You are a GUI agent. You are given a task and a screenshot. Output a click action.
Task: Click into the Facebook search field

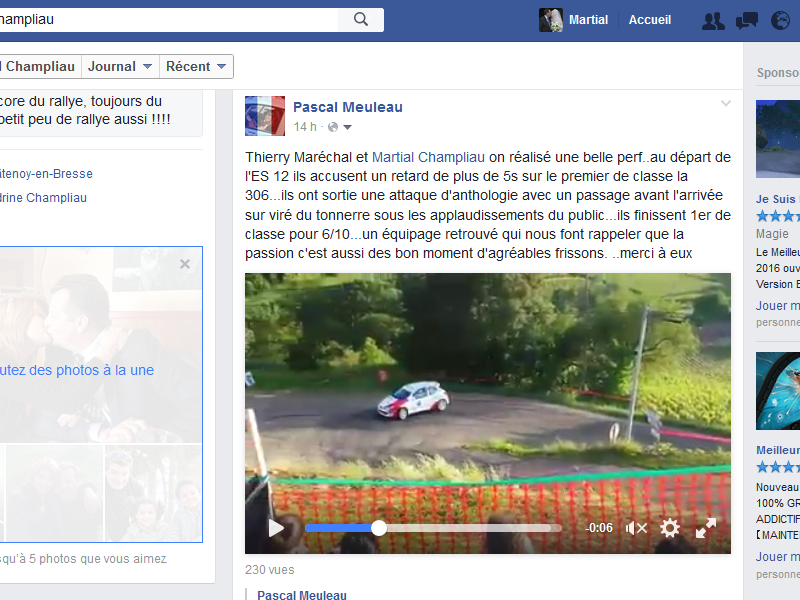(x=168, y=20)
